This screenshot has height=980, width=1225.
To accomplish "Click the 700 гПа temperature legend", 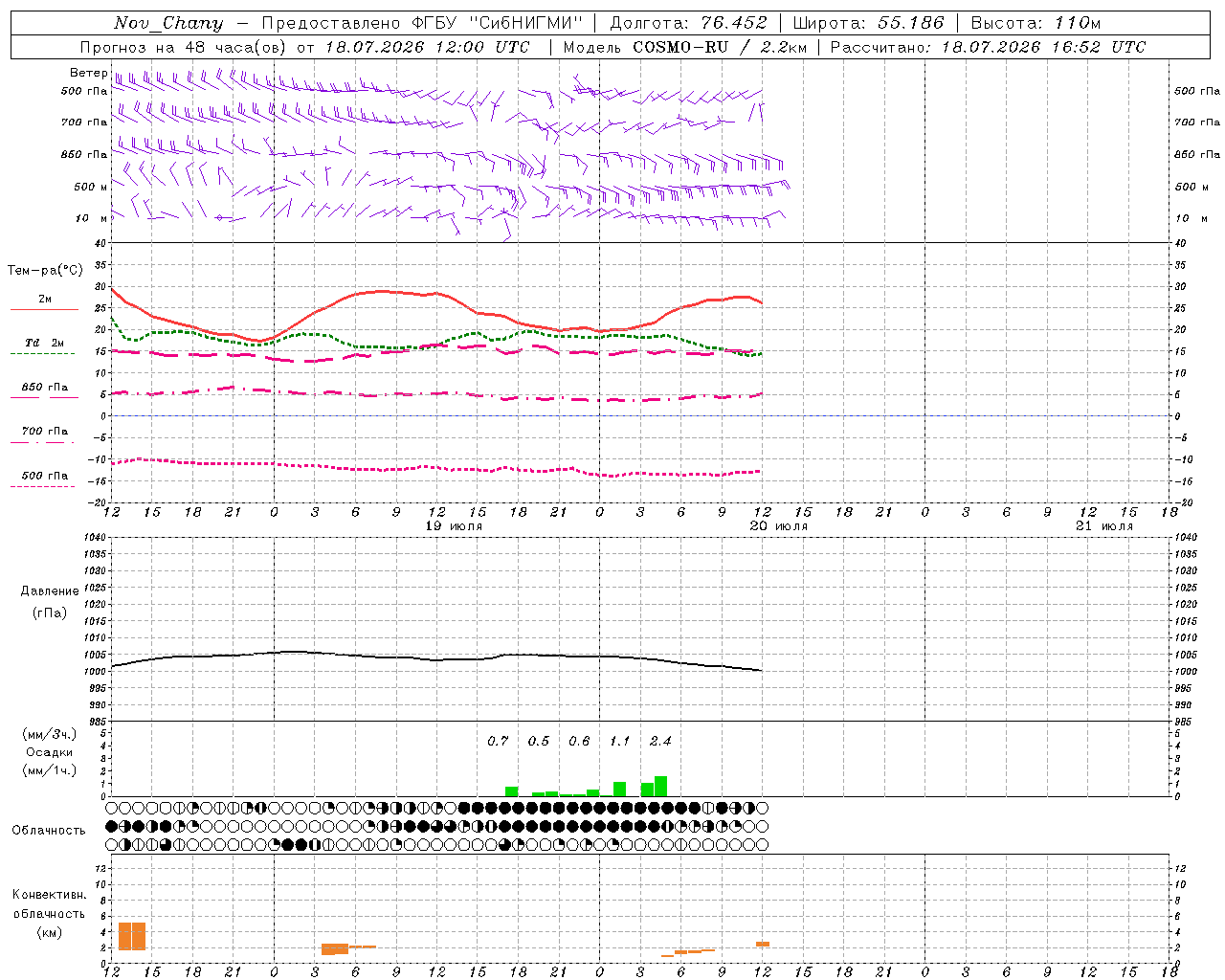I will 44,435.
